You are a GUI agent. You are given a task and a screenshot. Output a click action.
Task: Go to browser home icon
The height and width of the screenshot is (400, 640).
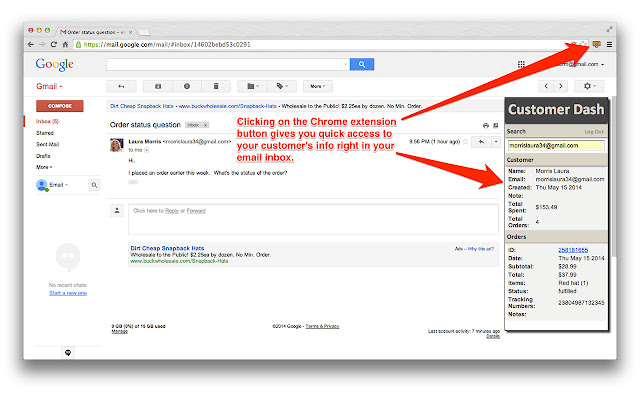point(65,44)
